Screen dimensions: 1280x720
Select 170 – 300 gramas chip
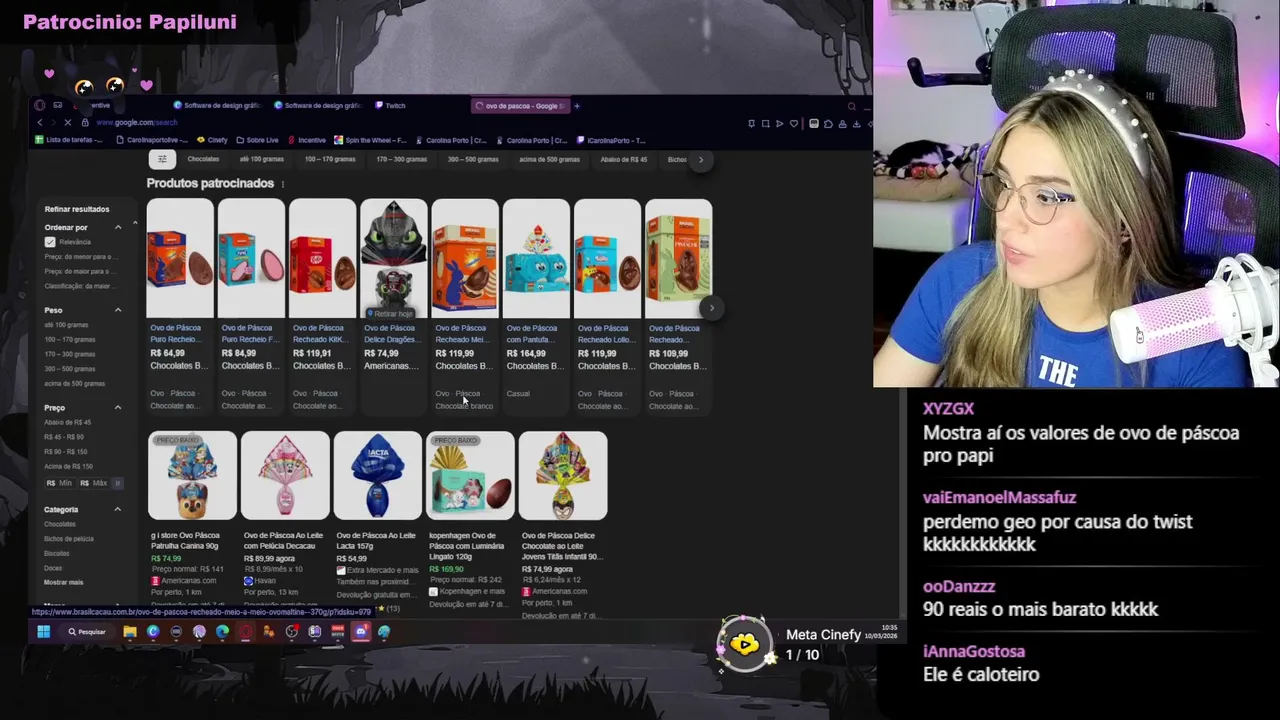click(x=402, y=159)
